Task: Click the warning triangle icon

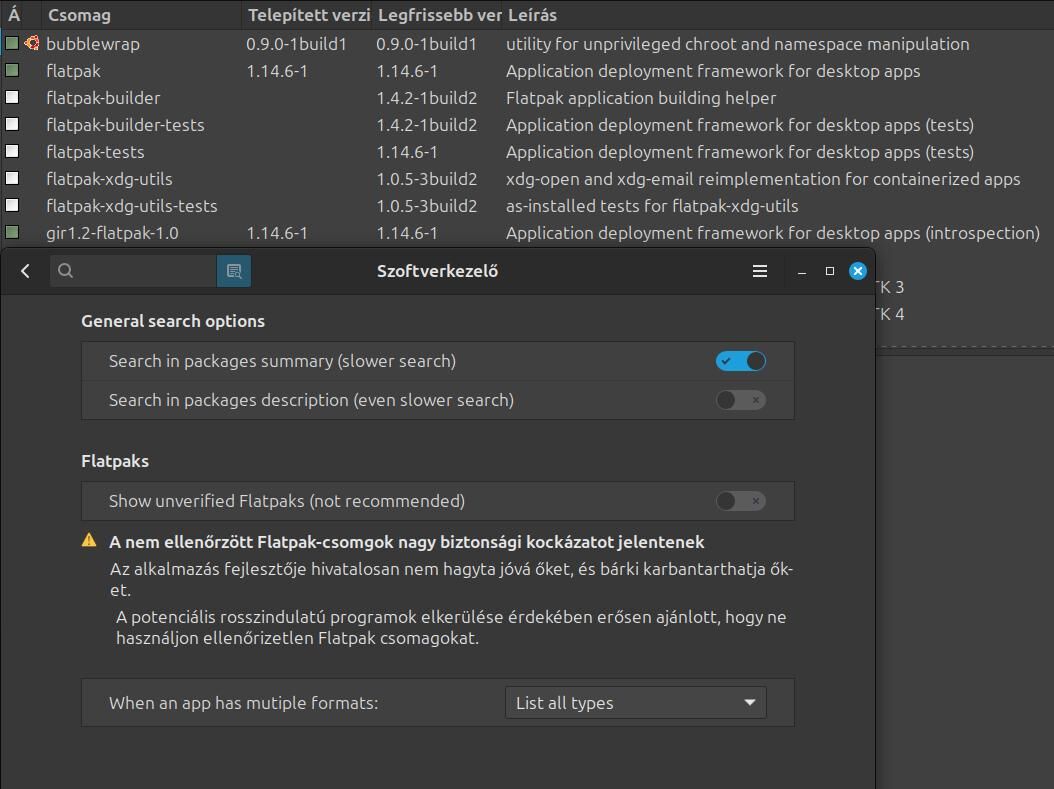Action: [89, 540]
